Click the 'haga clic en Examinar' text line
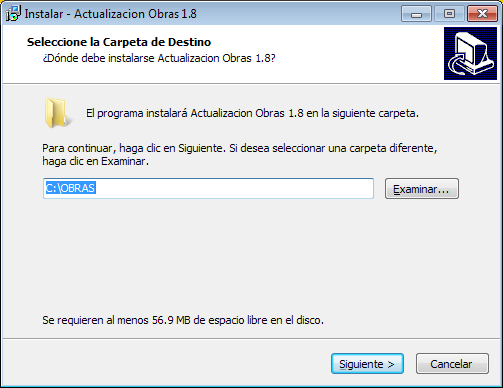This screenshot has height=388, width=503. click(x=95, y=161)
